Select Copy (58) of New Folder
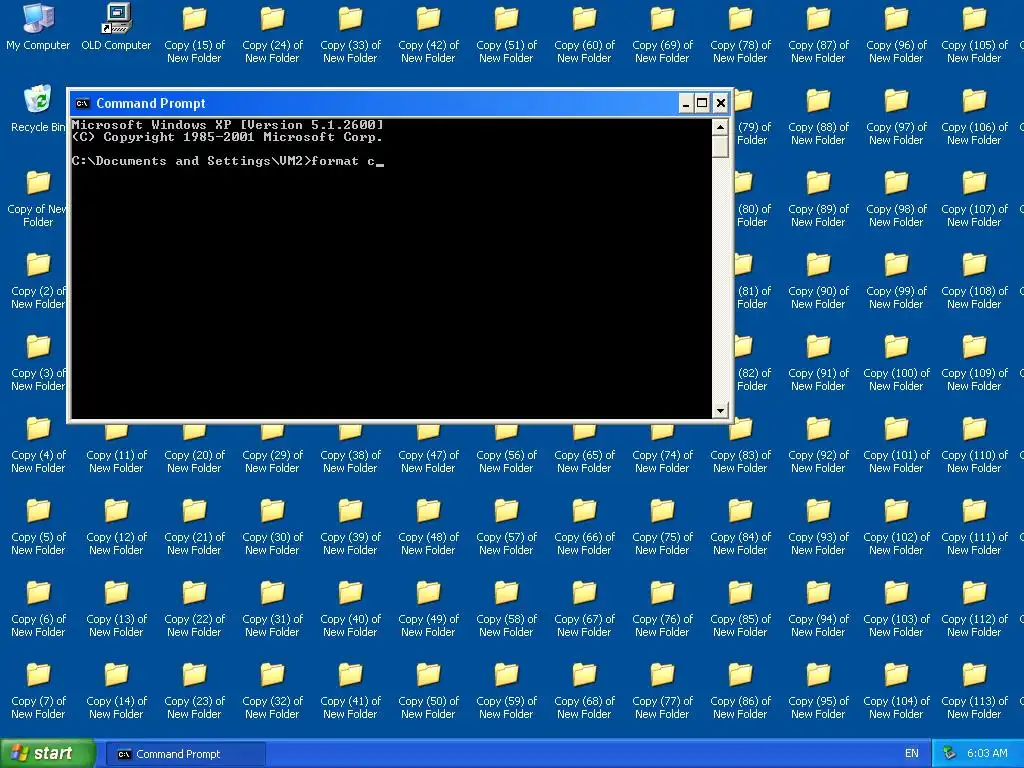This screenshot has width=1024, height=768. [506, 608]
